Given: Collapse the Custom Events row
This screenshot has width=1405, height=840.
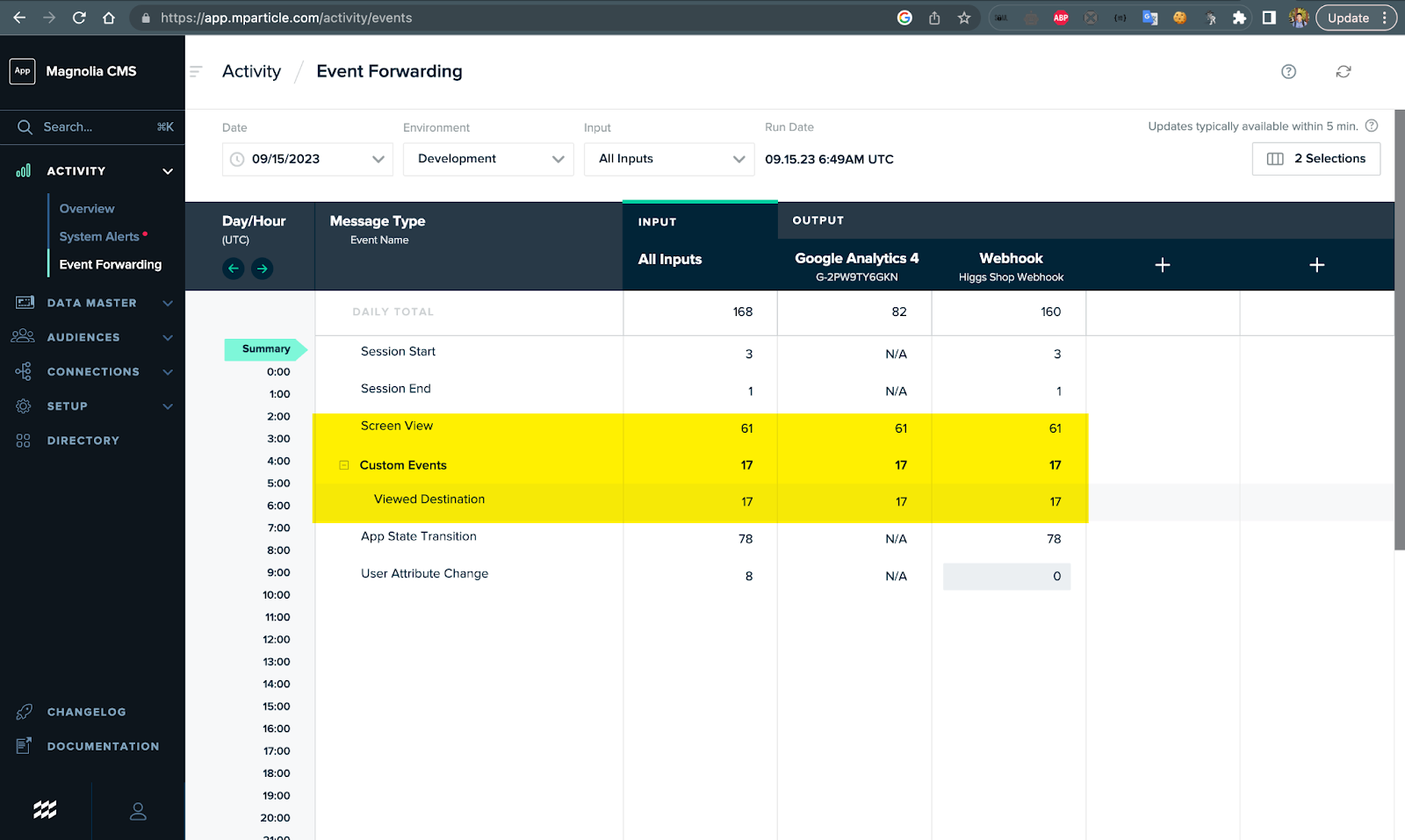Looking at the screenshot, I should (344, 465).
